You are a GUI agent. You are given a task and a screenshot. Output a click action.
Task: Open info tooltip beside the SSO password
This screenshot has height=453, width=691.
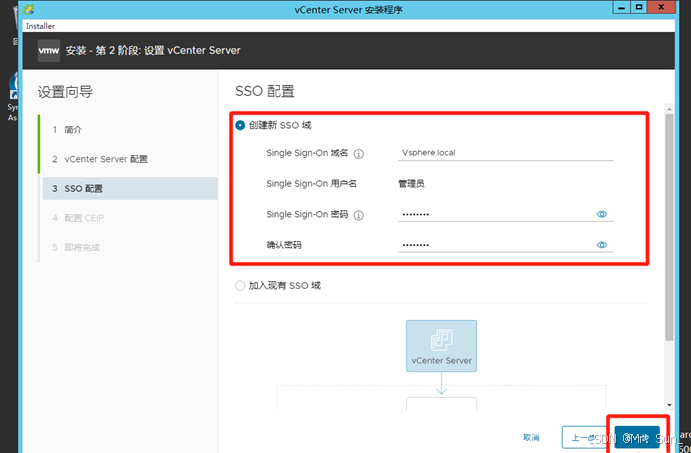point(359,215)
